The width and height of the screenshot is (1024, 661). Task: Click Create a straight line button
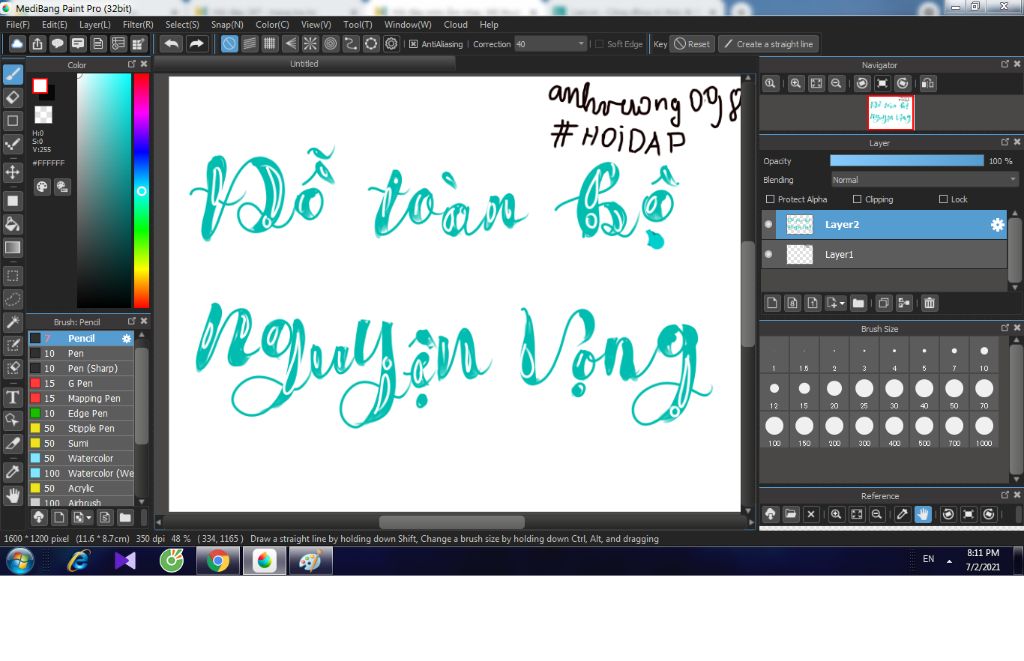[769, 44]
